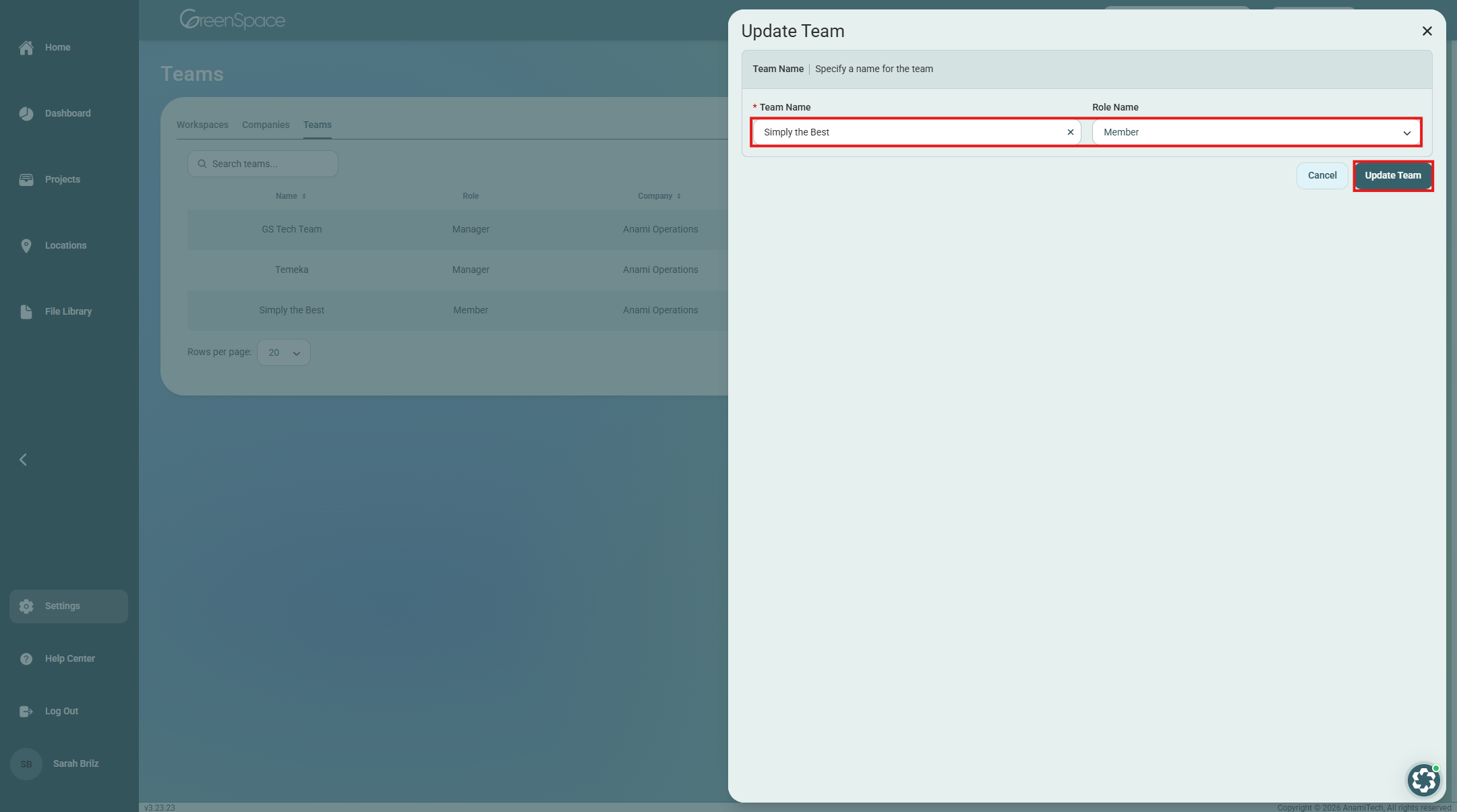This screenshot has width=1457, height=812.
Task: Clear the Team Name field with the X icon
Action: [x=1070, y=132]
